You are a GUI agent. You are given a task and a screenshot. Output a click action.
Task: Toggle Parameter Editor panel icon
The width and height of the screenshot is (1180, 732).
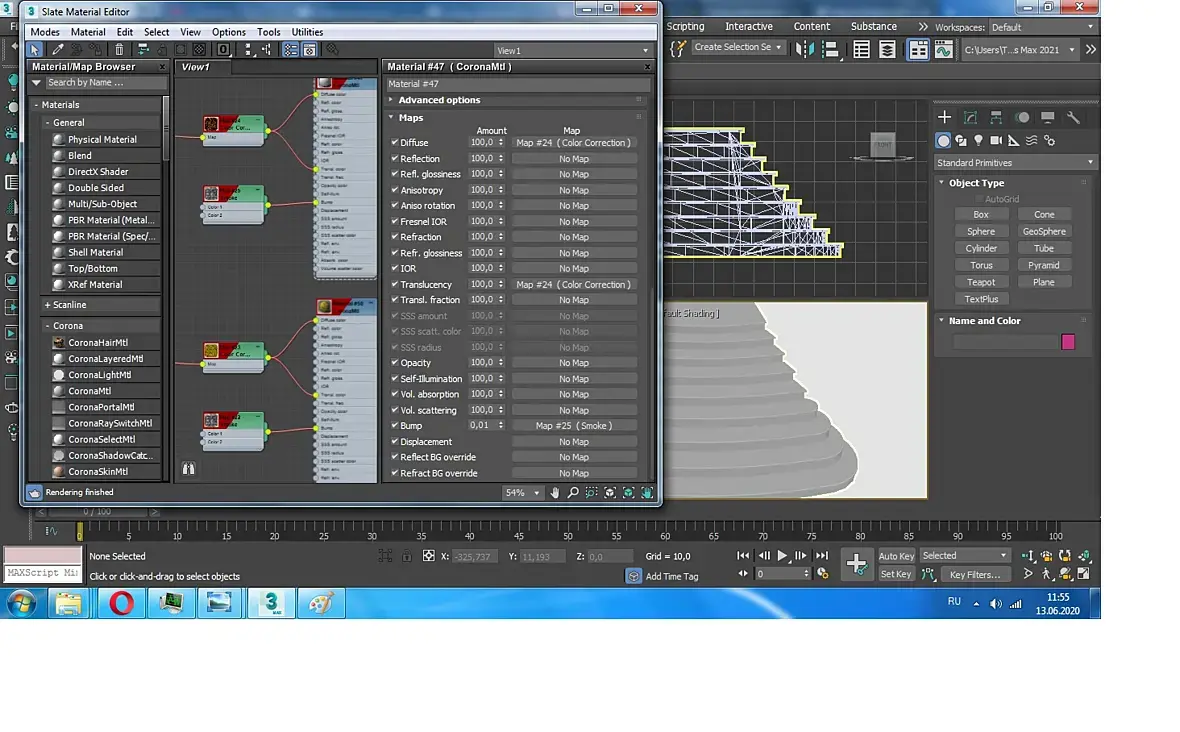click(x=309, y=50)
